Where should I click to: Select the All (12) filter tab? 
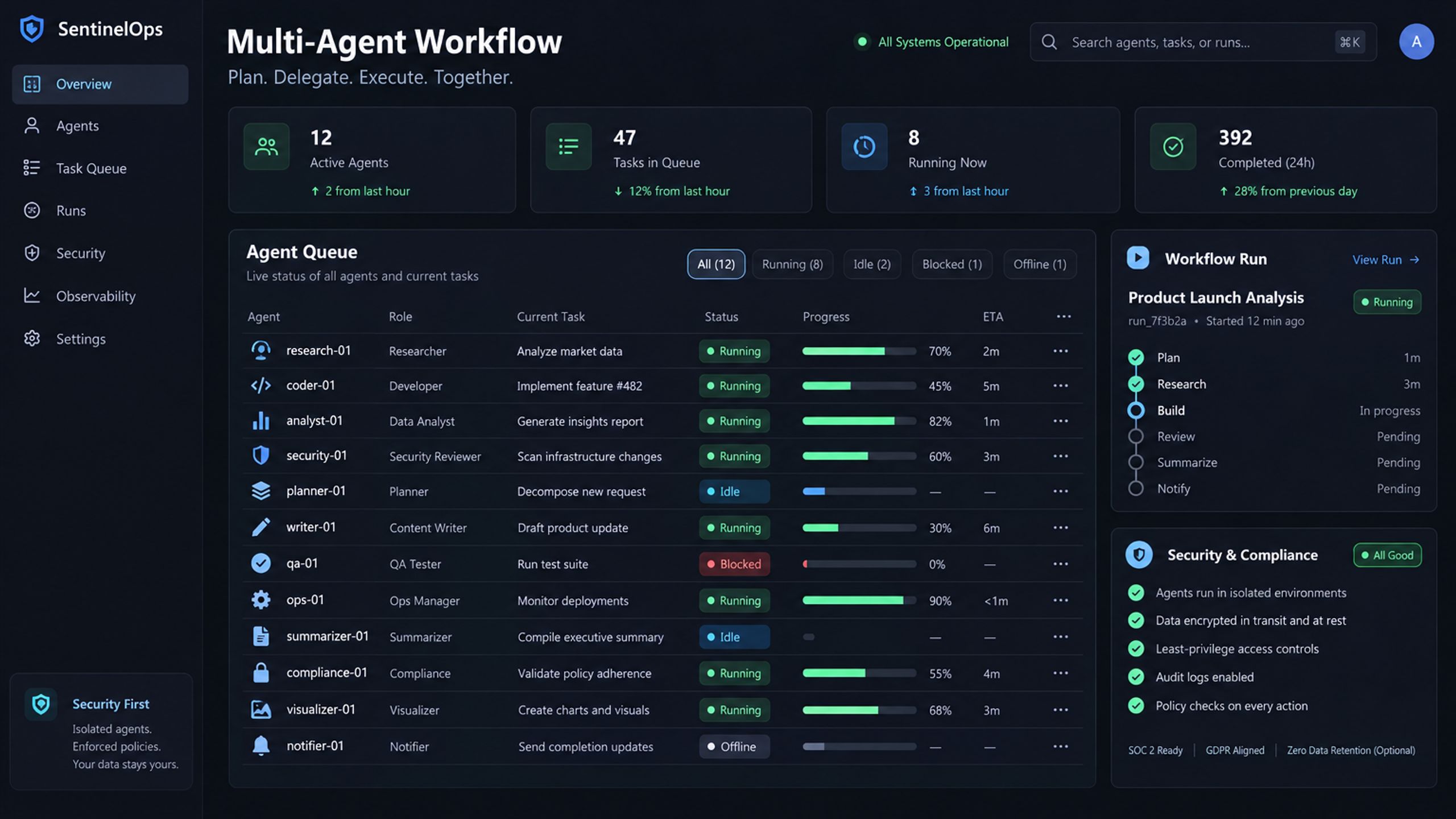pos(716,264)
